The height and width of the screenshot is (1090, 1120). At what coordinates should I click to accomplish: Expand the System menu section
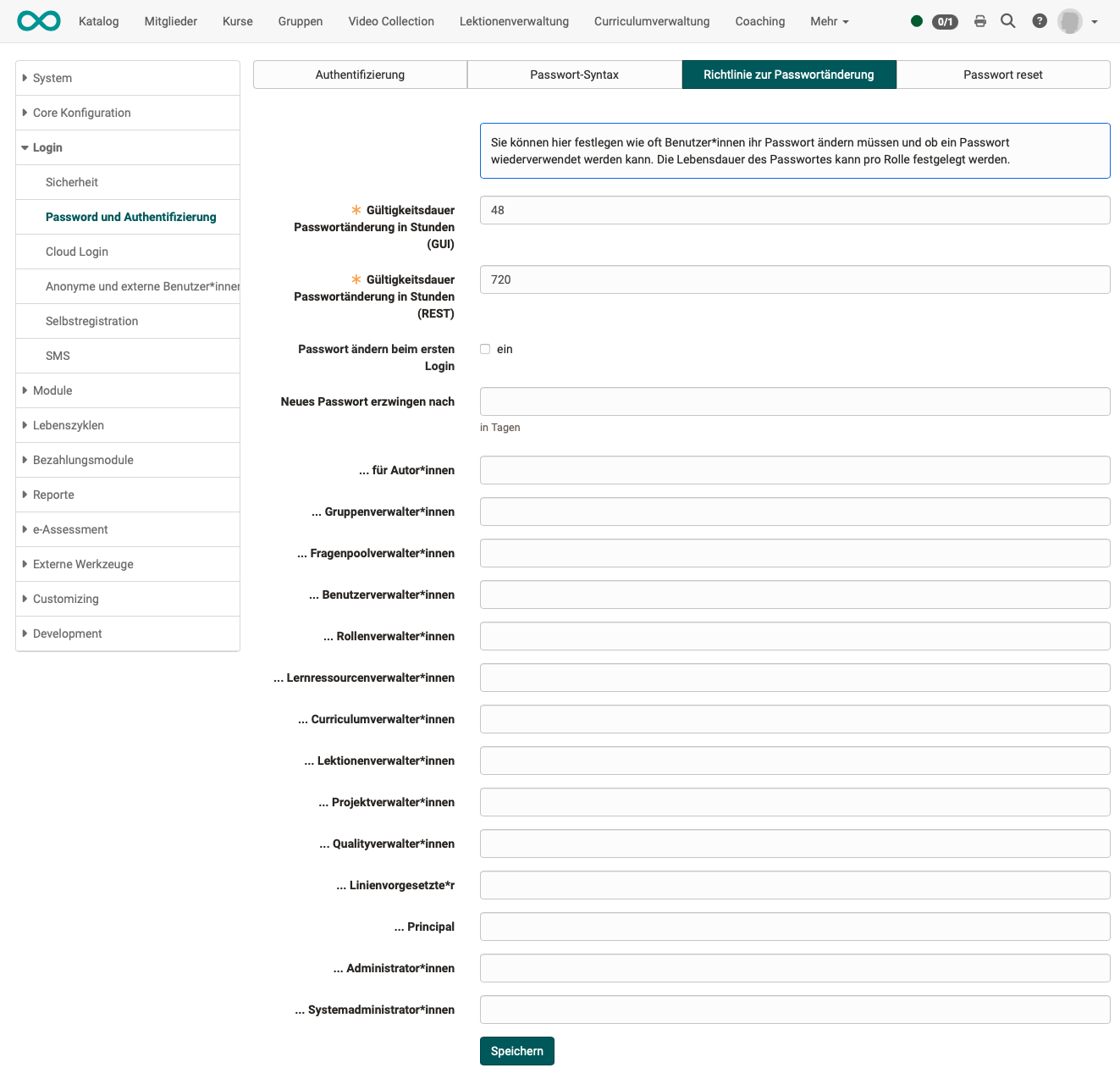point(128,78)
